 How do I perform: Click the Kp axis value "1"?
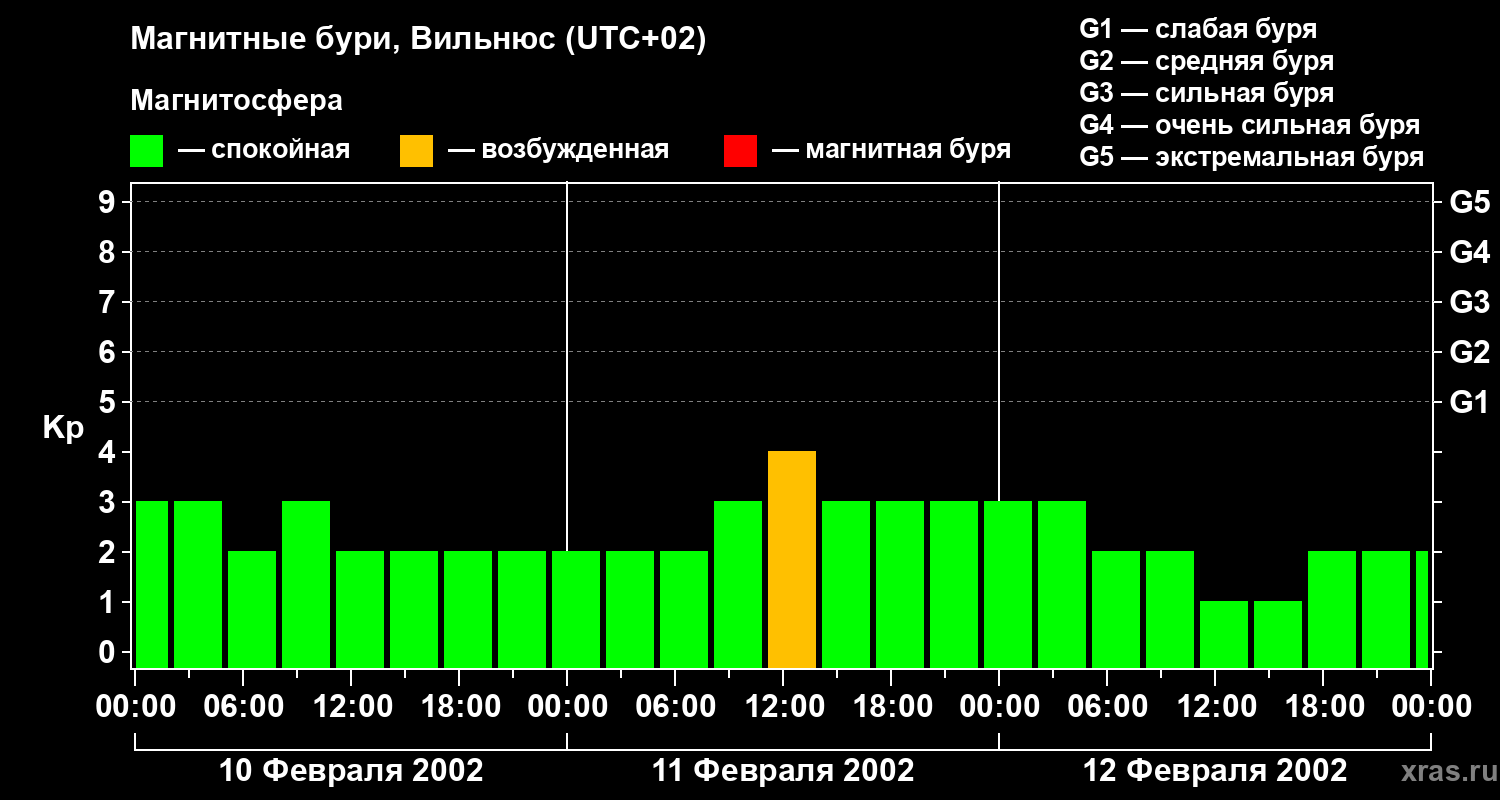point(109,602)
